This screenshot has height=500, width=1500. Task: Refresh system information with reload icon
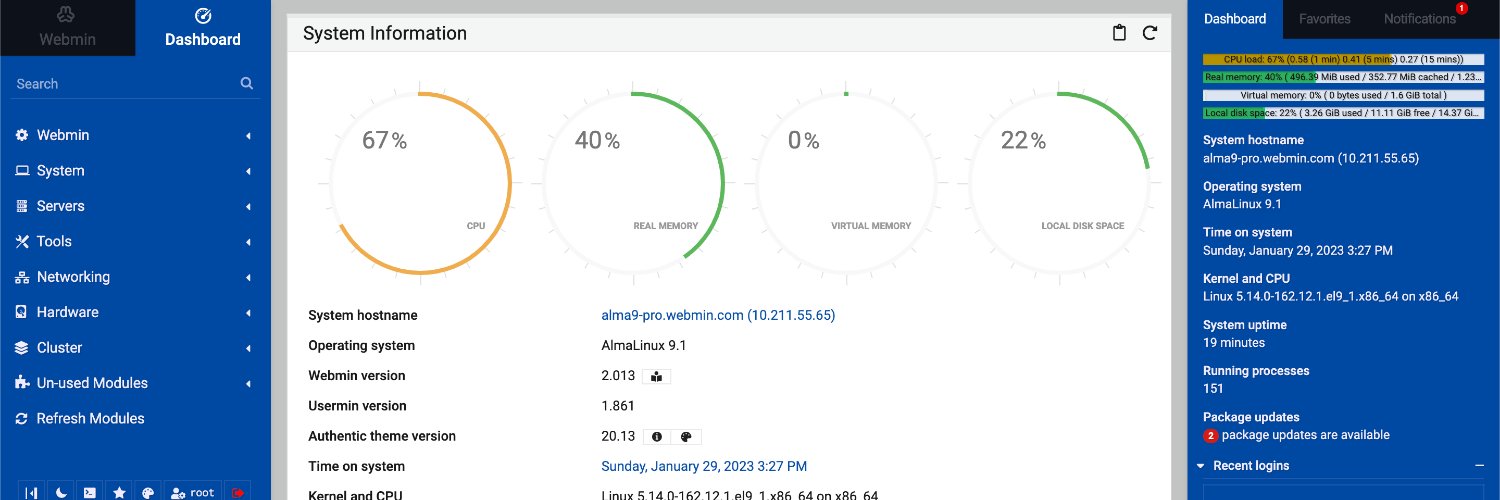[x=1150, y=33]
